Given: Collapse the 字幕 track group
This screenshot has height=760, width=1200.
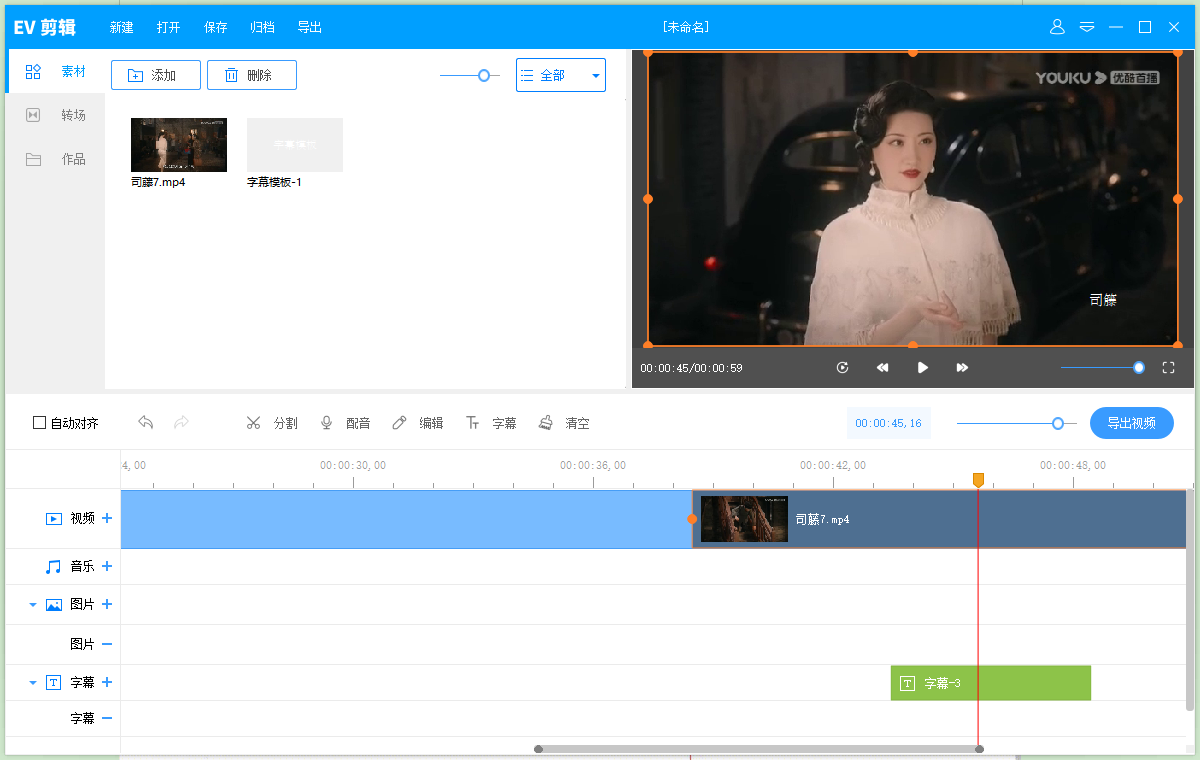Looking at the screenshot, I should 32,683.
